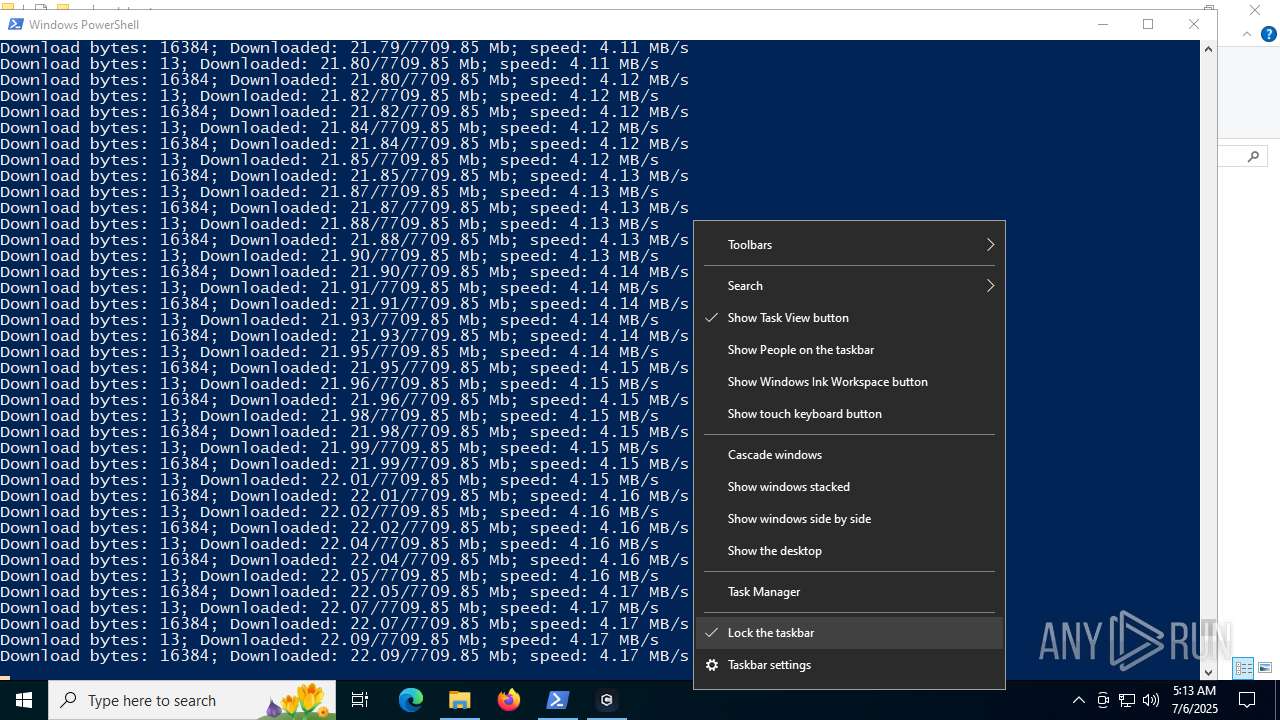Open the Action Center notifications icon

click(1248, 700)
